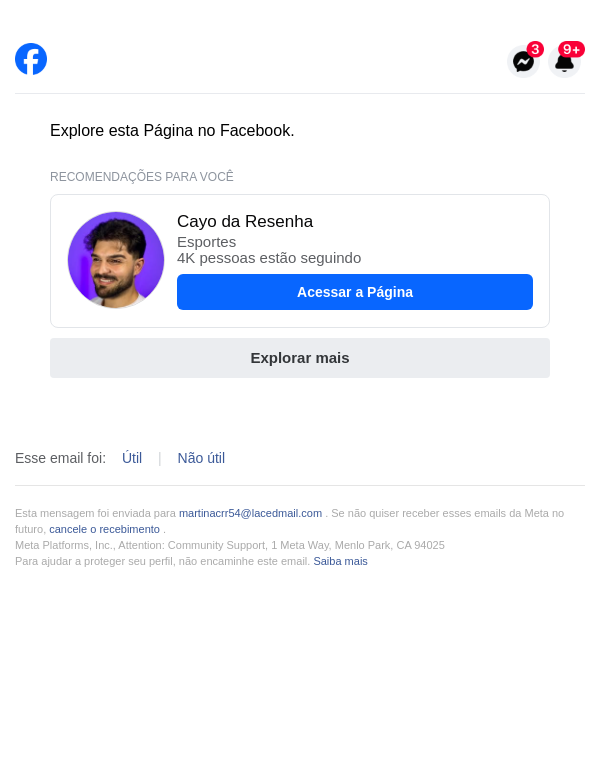This screenshot has height=768, width=600.
Task: Click Cayo da Resenha profile picture
Action: tap(116, 260)
